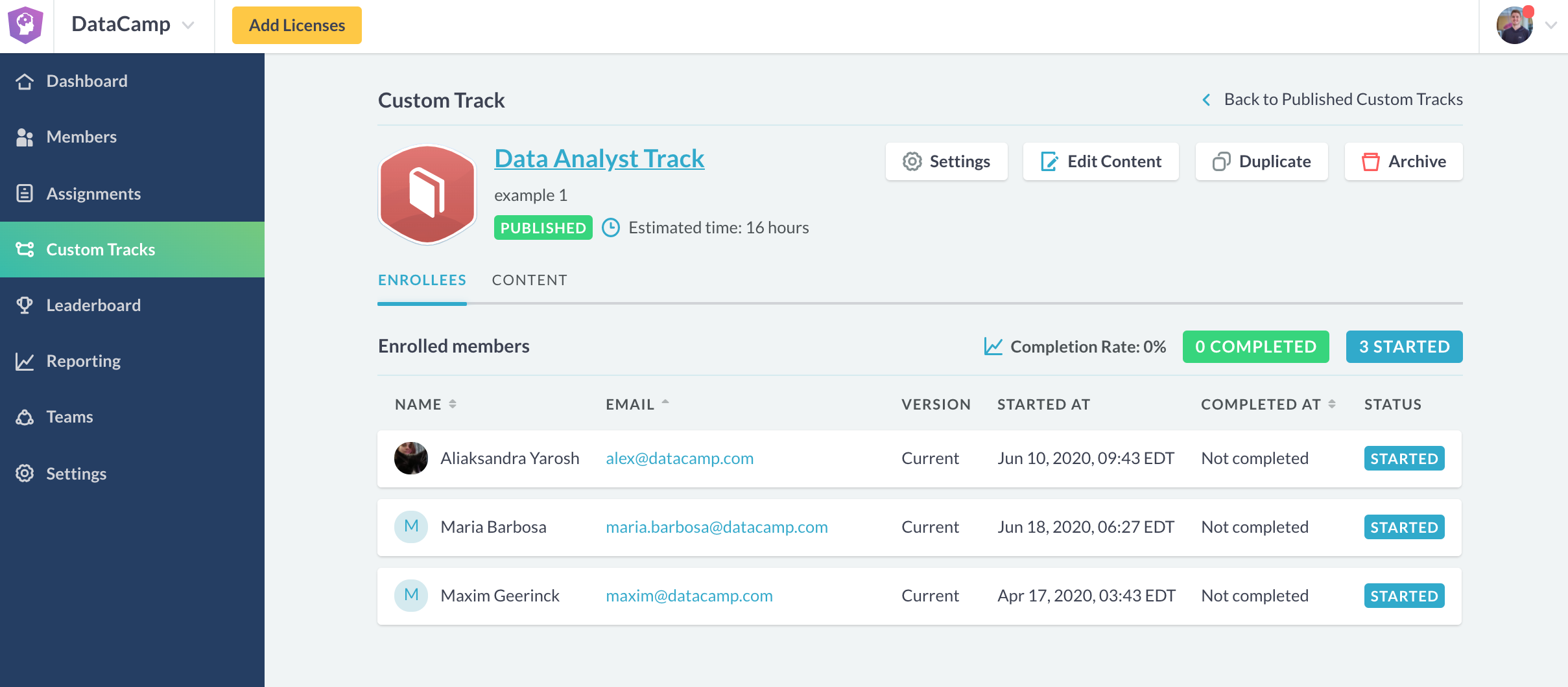
Task: Click the DataCamp shield logo icon
Action: point(25,25)
